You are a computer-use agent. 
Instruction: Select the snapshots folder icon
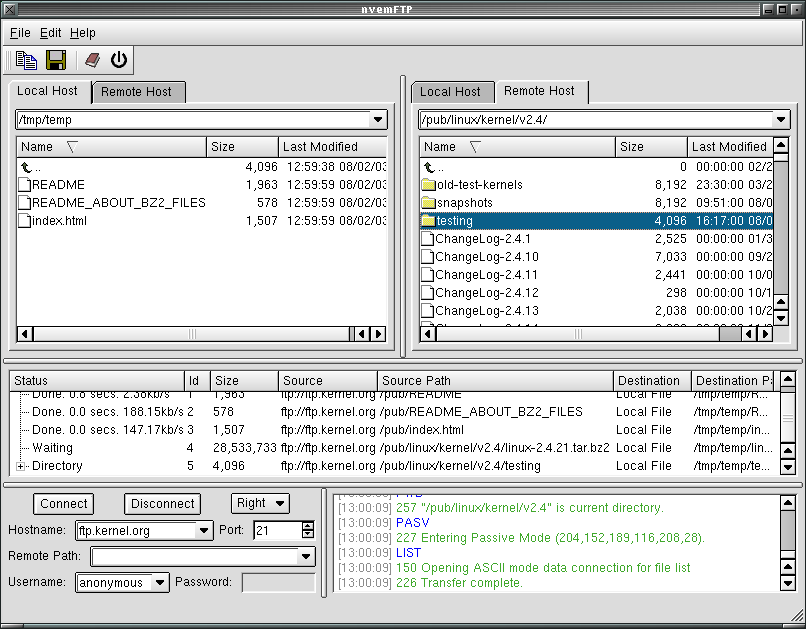coord(428,203)
